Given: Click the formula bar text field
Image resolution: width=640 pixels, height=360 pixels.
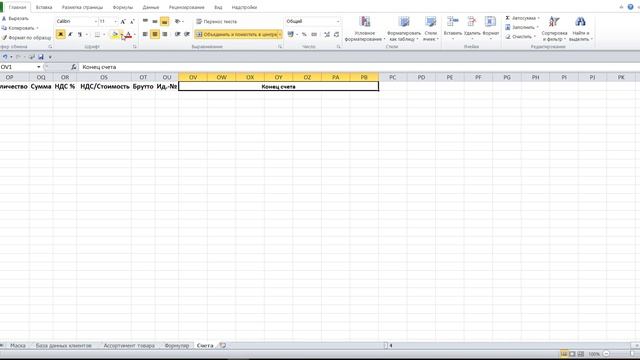Looking at the screenshot, I should click(359, 67).
